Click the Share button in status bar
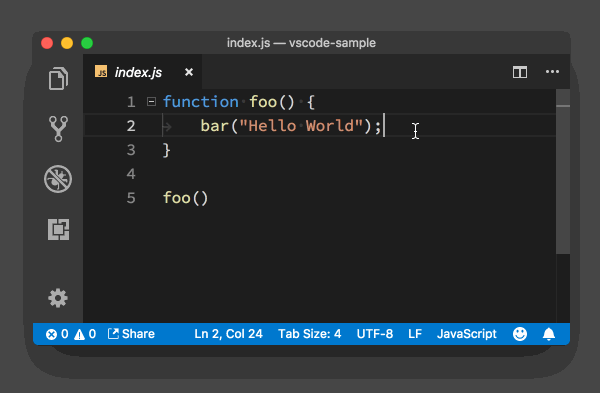 click(131, 334)
